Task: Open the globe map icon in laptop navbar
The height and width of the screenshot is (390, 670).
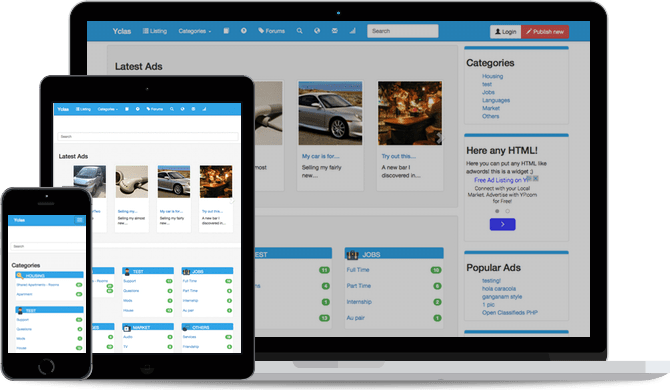Action: pos(317,31)
